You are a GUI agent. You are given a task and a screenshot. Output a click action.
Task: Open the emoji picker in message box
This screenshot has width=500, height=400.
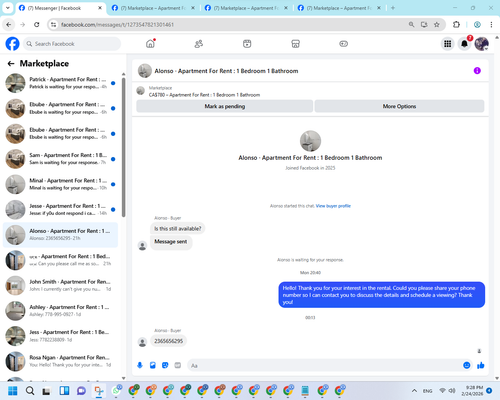click(x=467, y=365)
